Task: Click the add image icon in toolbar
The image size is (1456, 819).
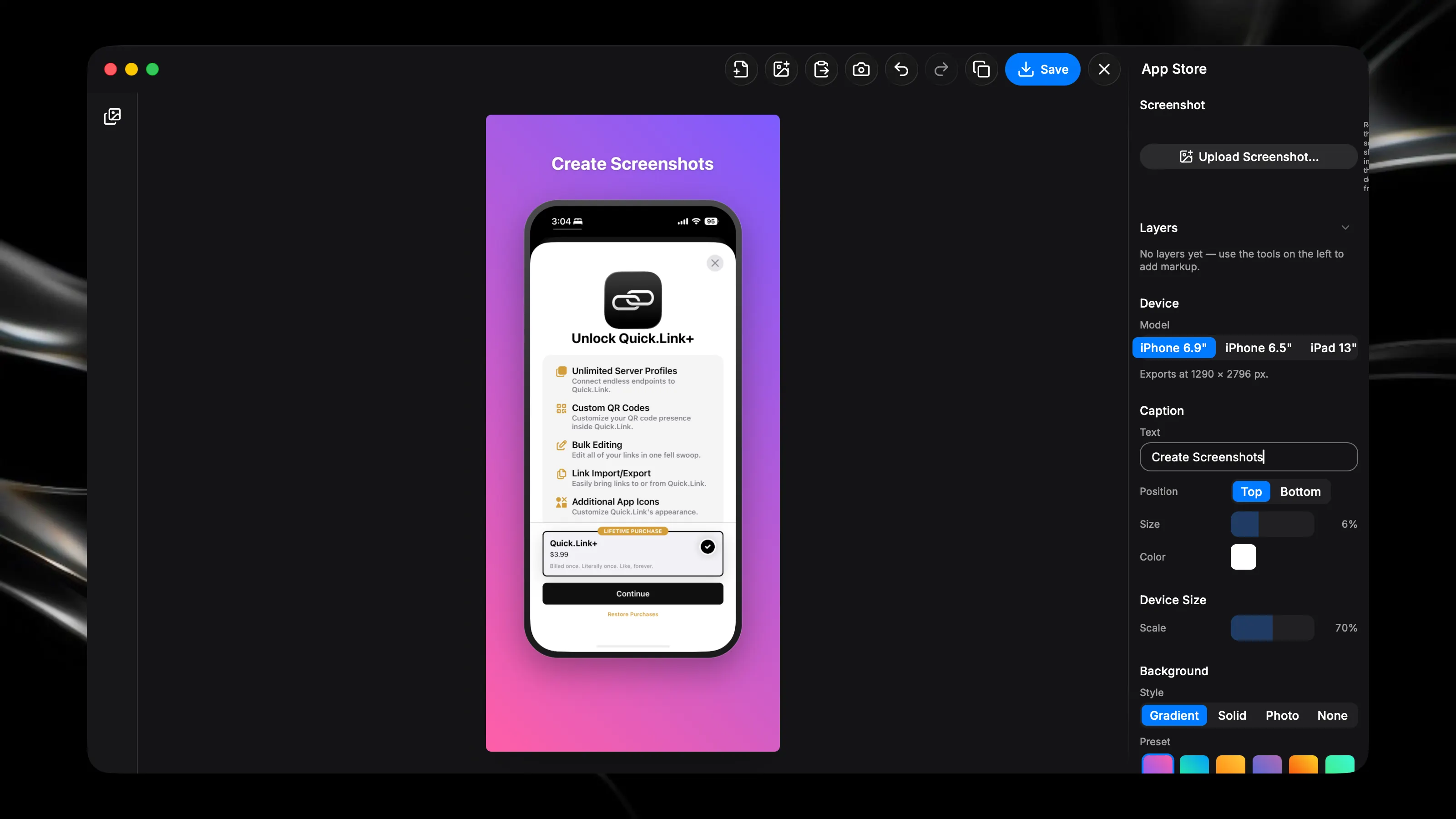Action: (781, 70)
